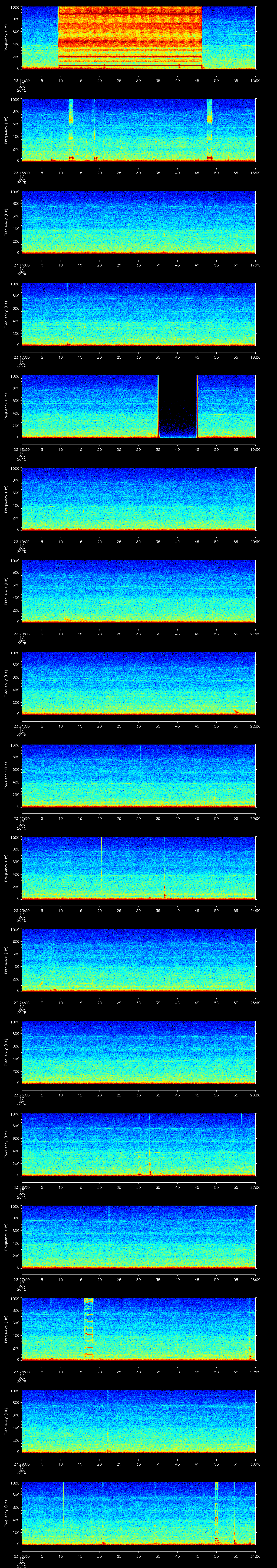Click the 23:30:00 start time label
The height and width of the screenshot is (1568, 277).
pyautogui.click(x=21, y=1556)
